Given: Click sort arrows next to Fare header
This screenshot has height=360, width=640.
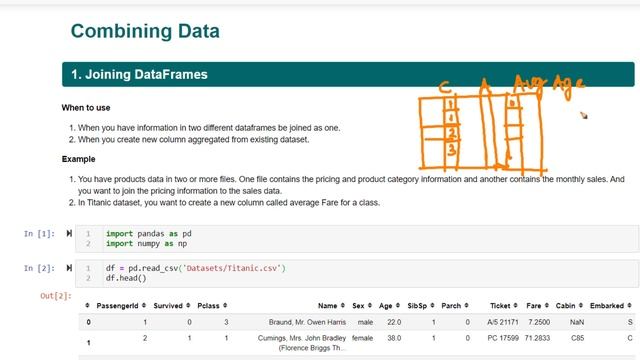Looking at the screenshot, I should tap(547, 305).
